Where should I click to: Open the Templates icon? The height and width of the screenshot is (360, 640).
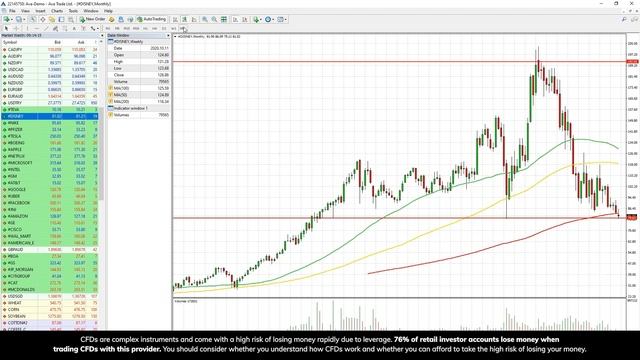coord(280,19)
